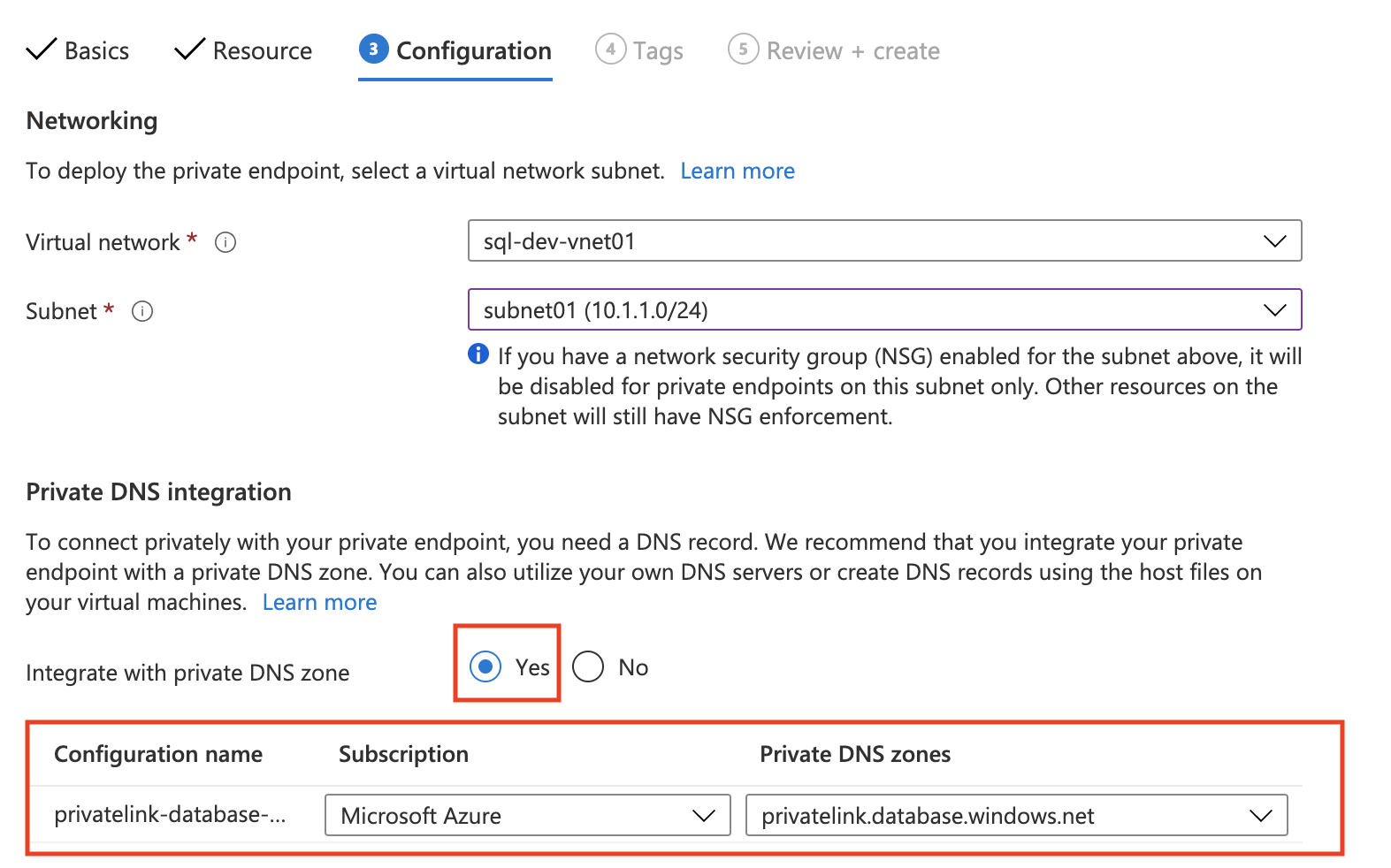Click the info icon beside Subnet label
Image resolution: width=1391 pixels, height=868 pixels.
(142, 311)
